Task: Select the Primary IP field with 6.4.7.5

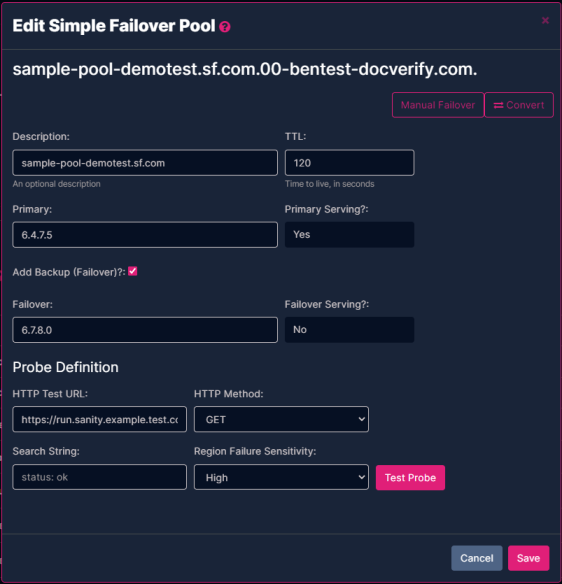Action: 145,235
